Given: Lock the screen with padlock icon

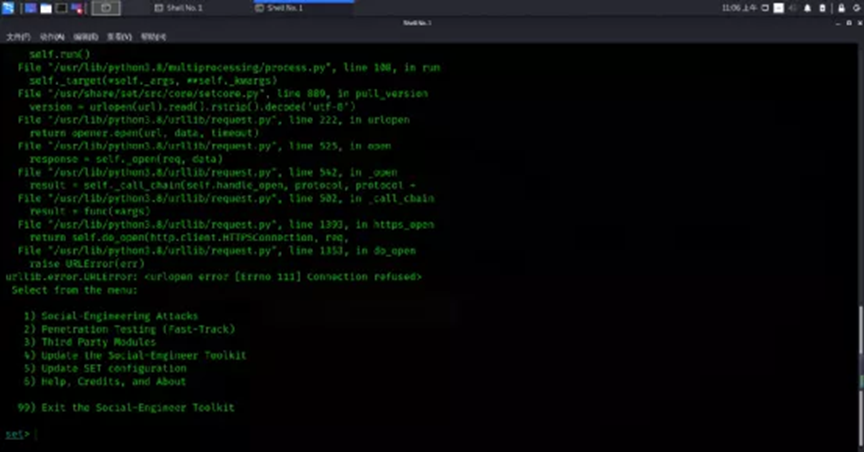Looking at the screenshot, I should click(841, 8).
